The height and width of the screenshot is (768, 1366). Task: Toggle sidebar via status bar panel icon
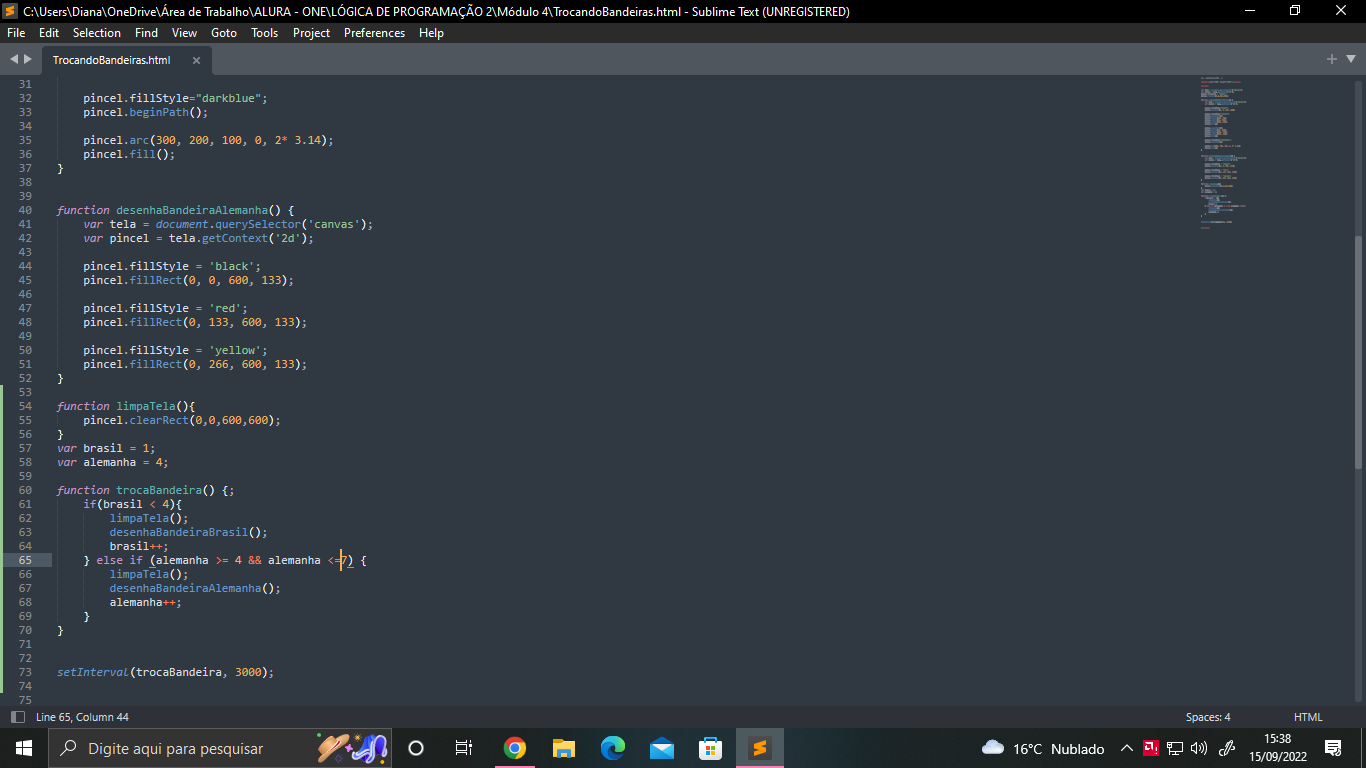point(17,717)
